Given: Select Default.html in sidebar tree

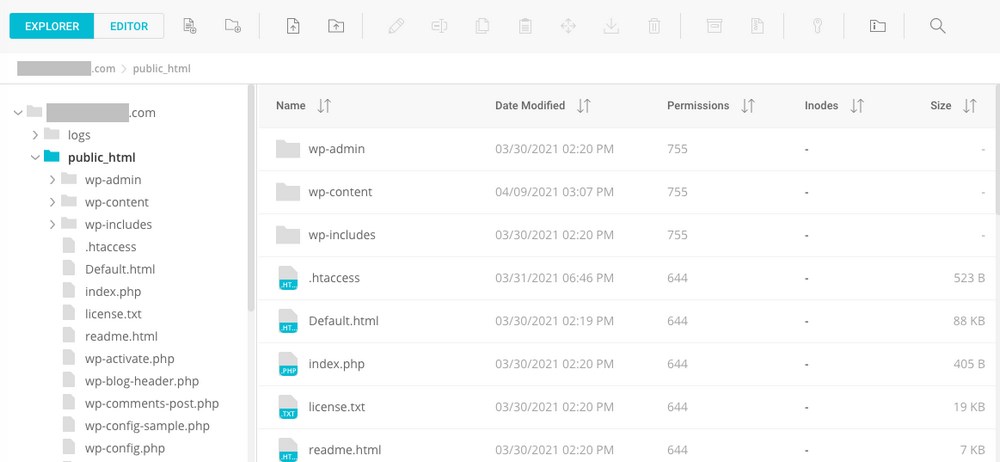Looking at the screenshot, I should (x=120, y=269).
